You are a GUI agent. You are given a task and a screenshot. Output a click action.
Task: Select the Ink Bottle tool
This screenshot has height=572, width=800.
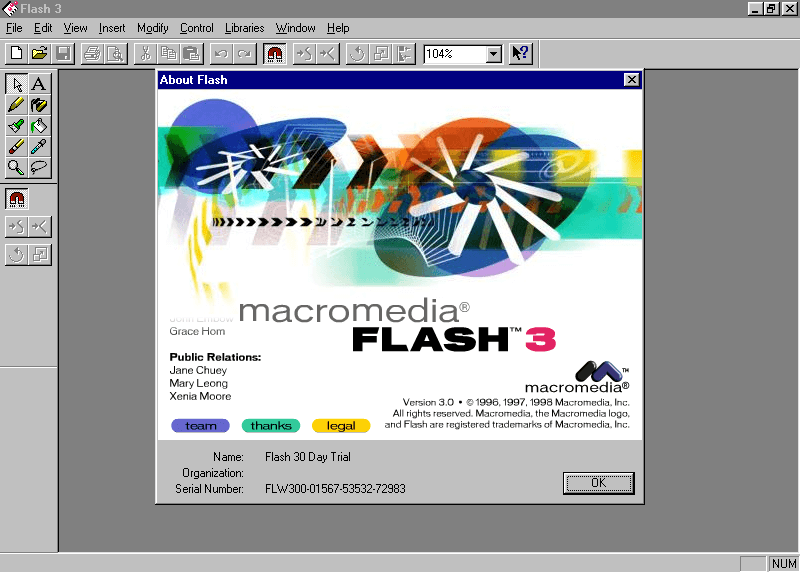click(x=39, y=105)
